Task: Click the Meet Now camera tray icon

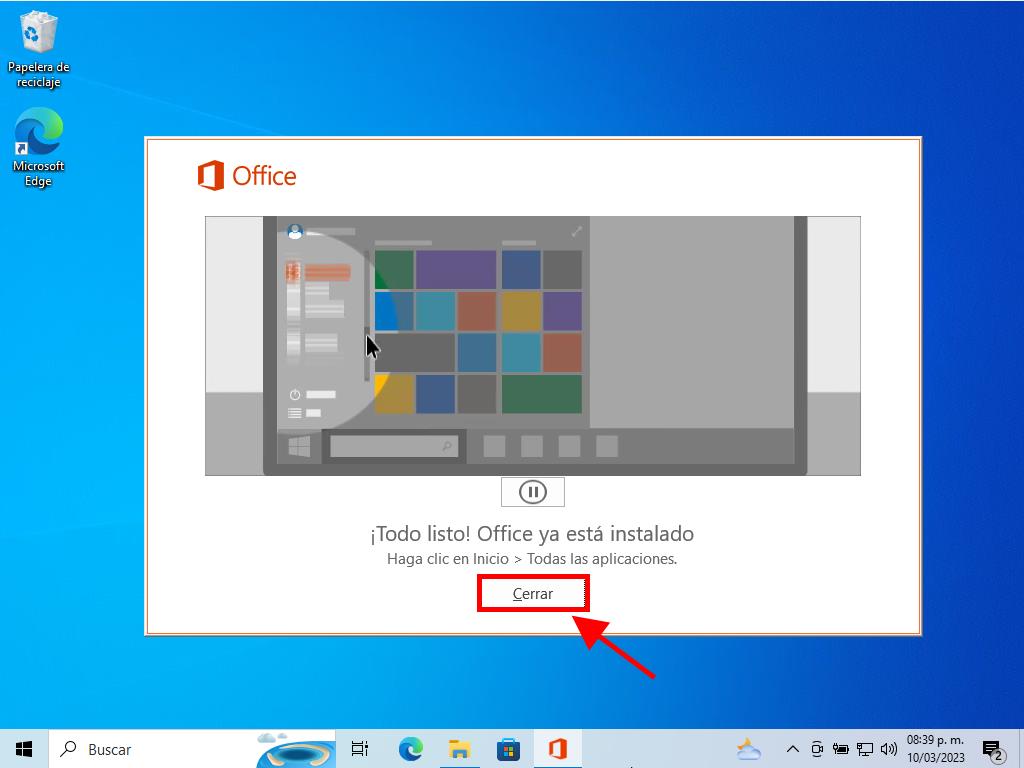Action: [817, 748]
